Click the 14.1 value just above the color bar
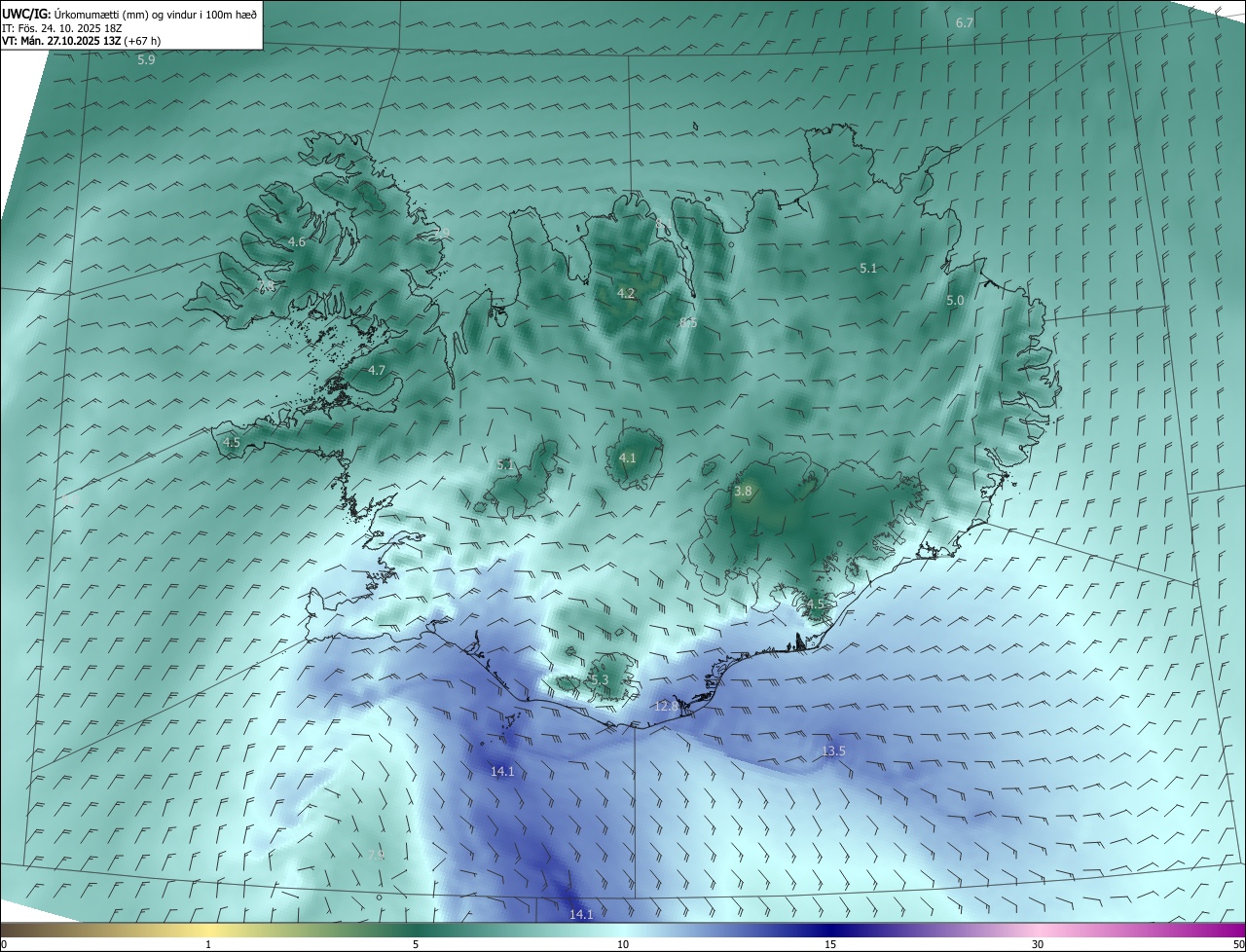 click(x=581, y=914)
